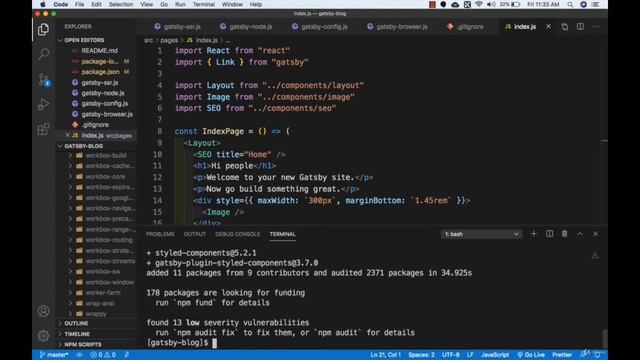Screen dimensions: 640x360
Task: Click UTF-8 encoding in status bar
Action: coord(451,355)
